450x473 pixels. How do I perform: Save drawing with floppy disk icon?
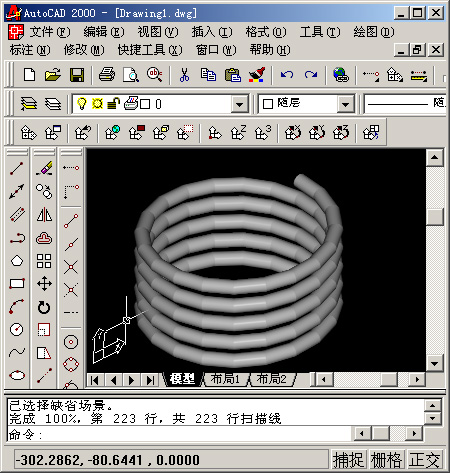point(77,75)
